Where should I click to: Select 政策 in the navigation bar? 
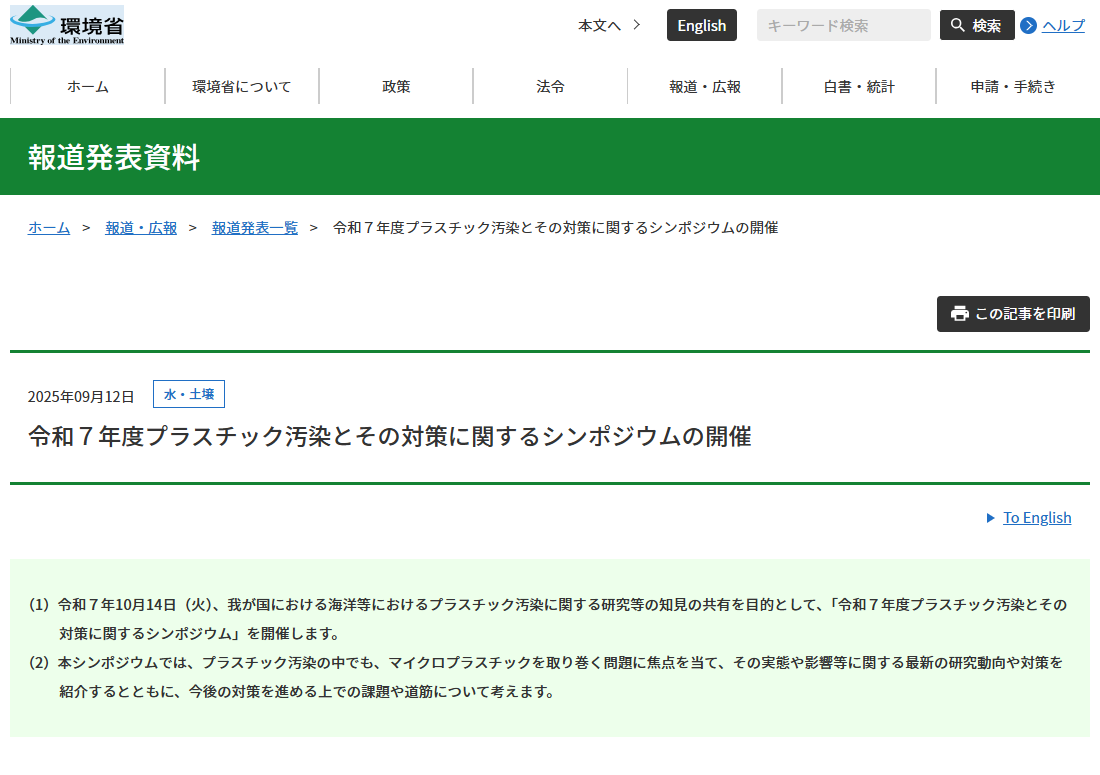(396, 86)
